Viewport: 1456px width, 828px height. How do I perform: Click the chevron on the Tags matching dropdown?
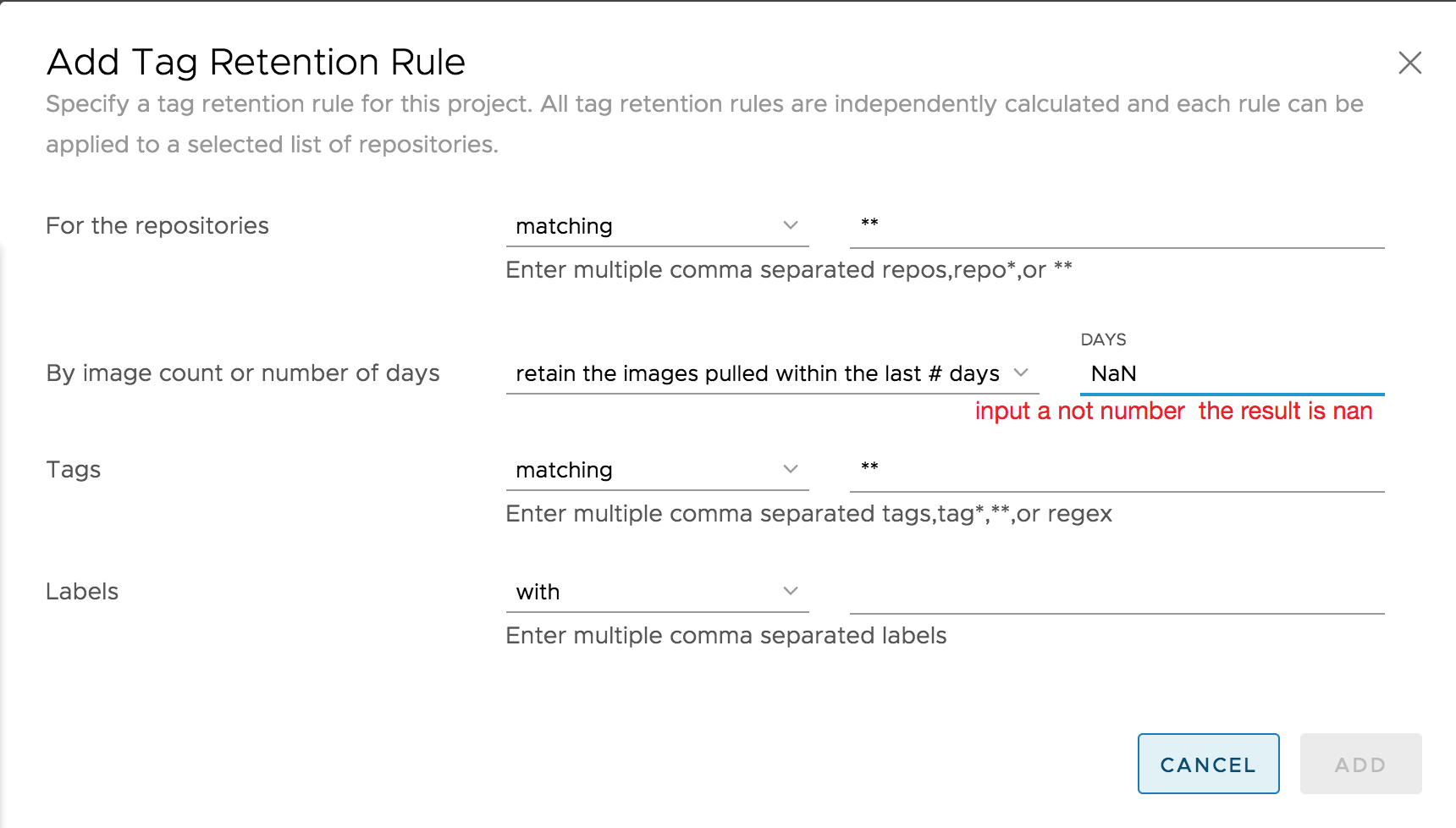pyautogui.click(x=791, y=469)
